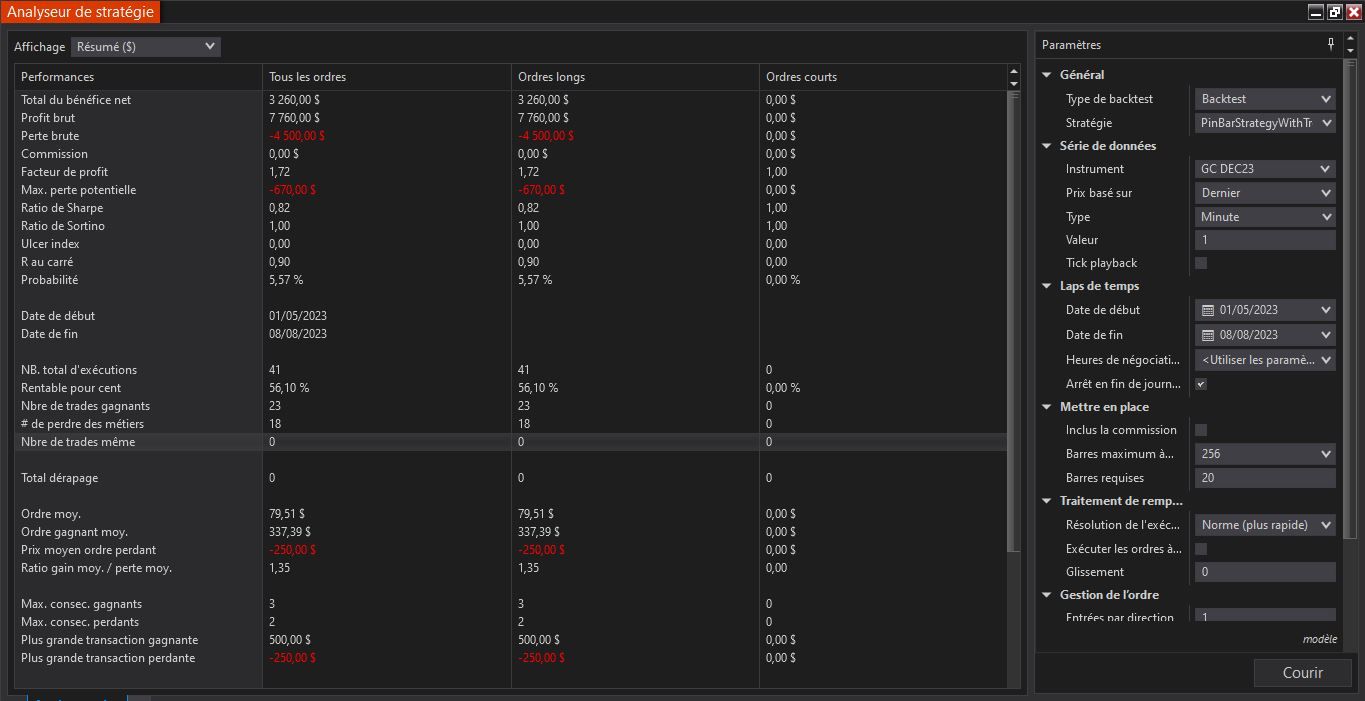Open the Stratégie dropdown
The width and height of the screenshot is (1365, 701).
click(x=1265, y=123)
